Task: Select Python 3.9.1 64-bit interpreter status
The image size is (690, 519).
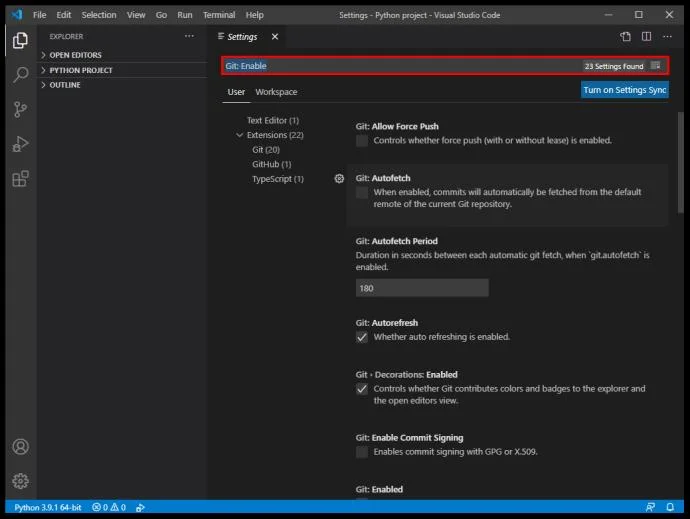Action: (48, 507)
